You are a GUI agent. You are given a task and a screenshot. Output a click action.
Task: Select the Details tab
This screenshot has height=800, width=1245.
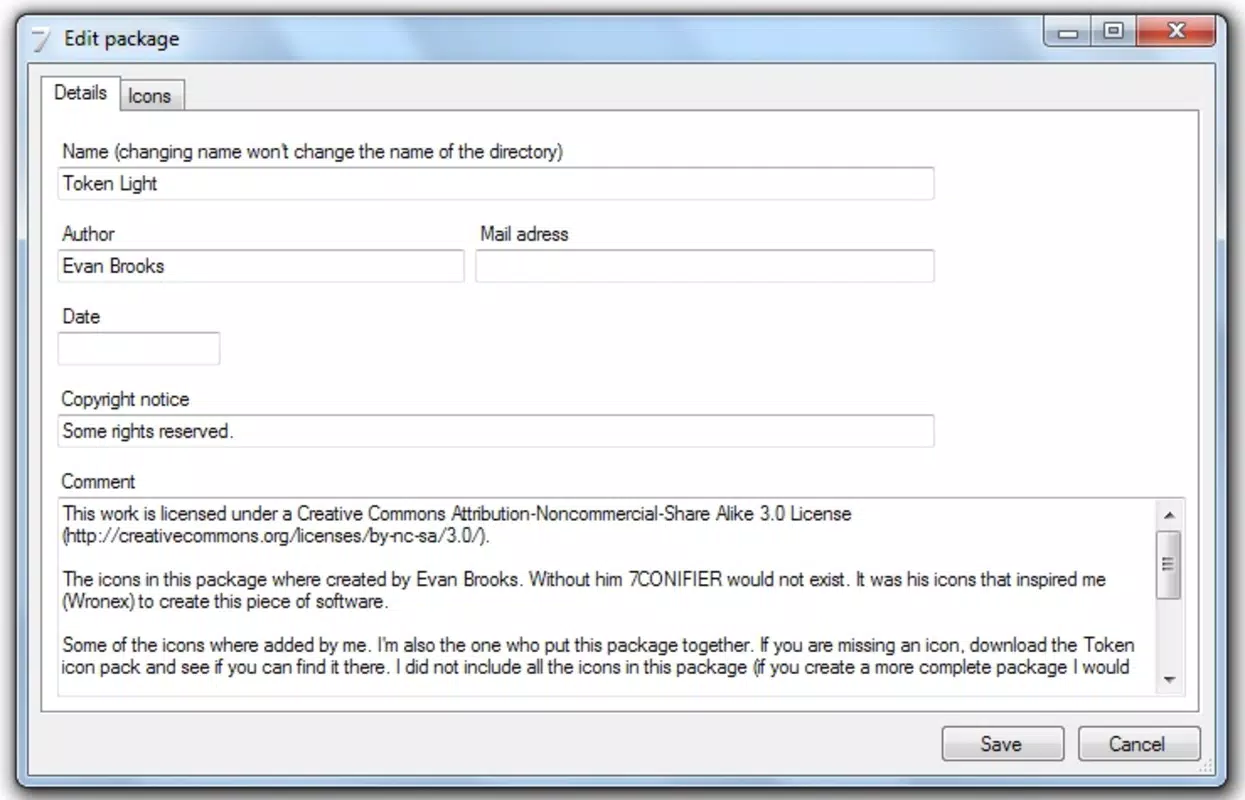[x=81, y=92]
